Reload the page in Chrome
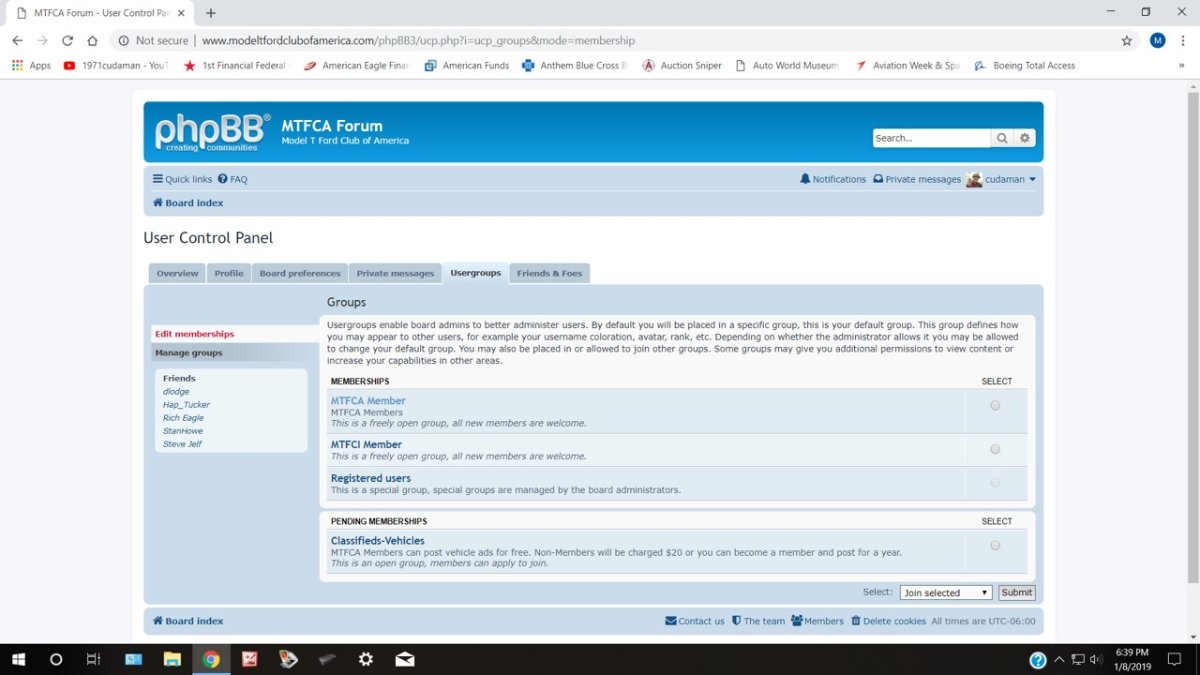 click(x=67, y=41)
